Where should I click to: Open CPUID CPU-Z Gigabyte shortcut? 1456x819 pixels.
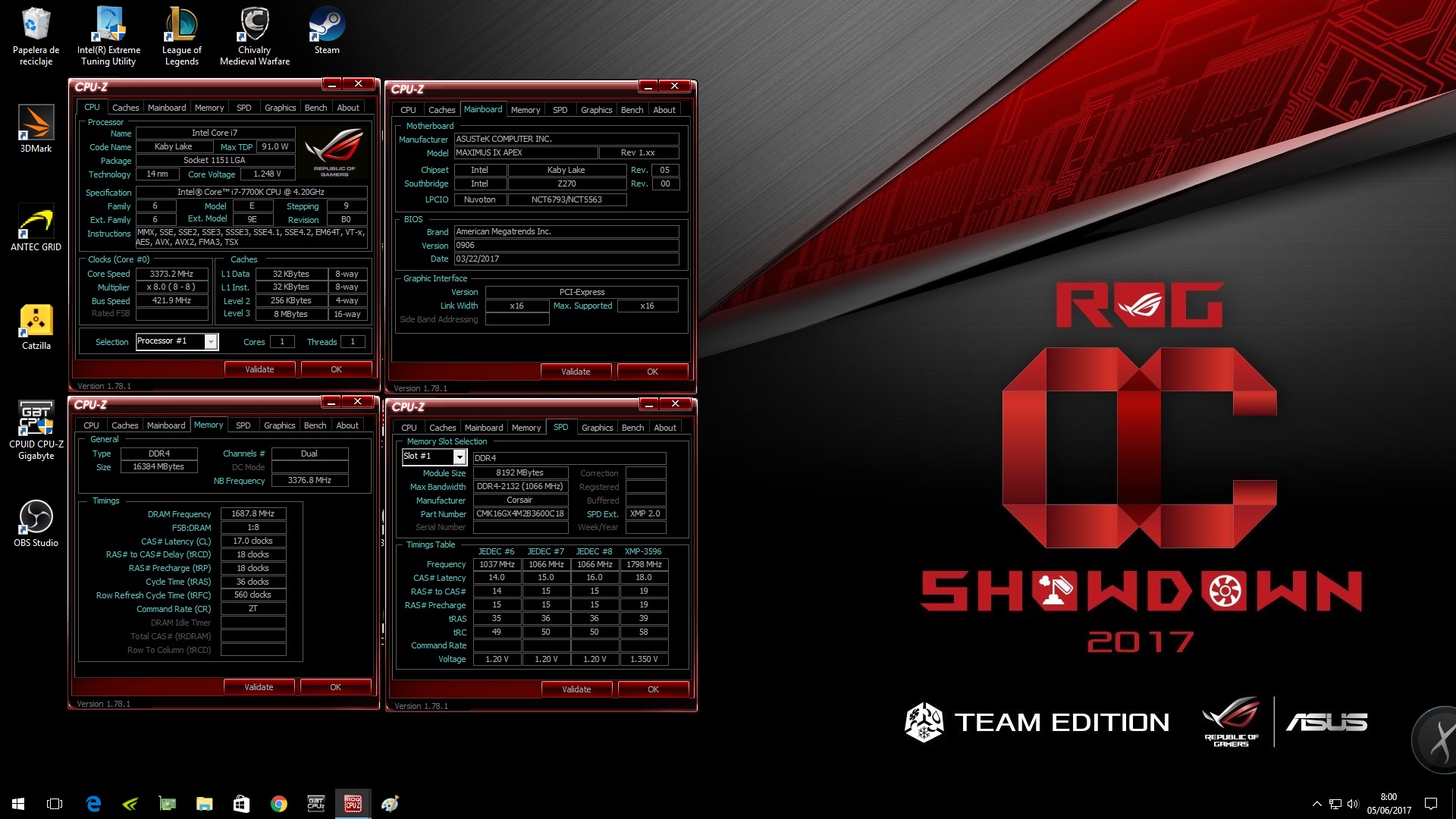(36, 430)
